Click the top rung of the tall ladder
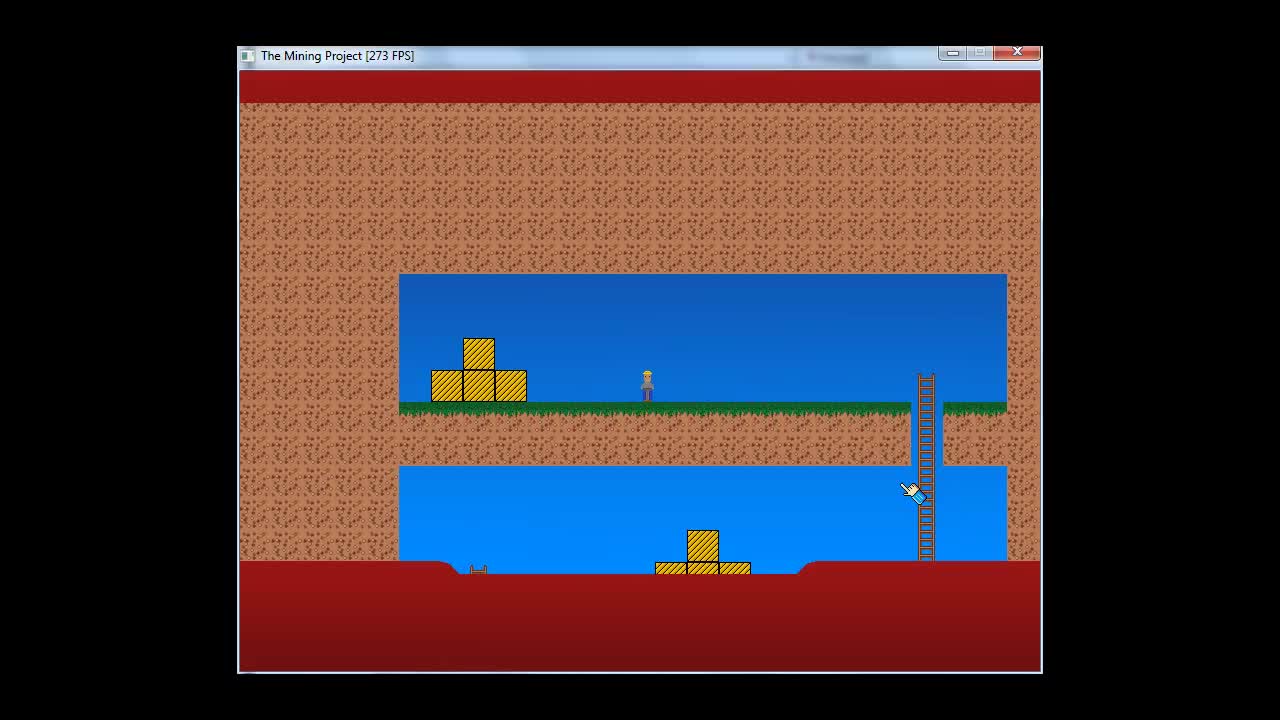This screenshot has height=720, width=1280. (x=924, y=378)
